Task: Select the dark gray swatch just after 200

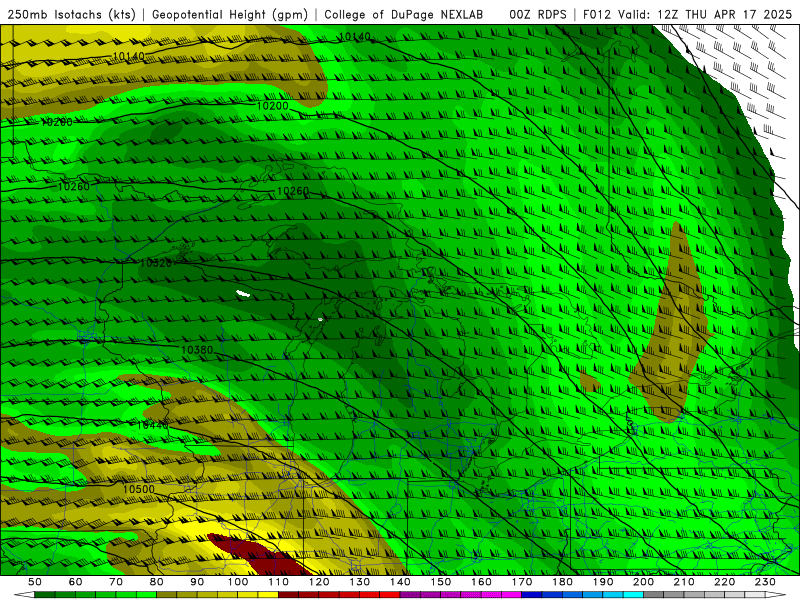Action: (654, 594)
